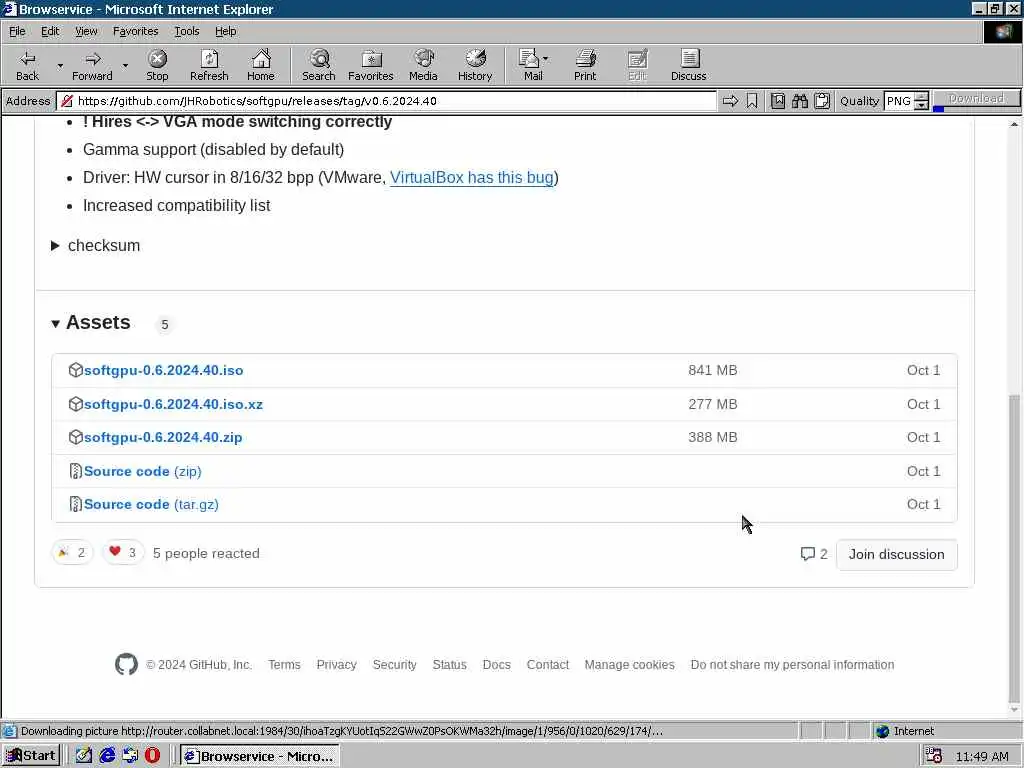1024x768 pixels.
Task: Click Do not share my personal information
Action: tap(792, 664)
